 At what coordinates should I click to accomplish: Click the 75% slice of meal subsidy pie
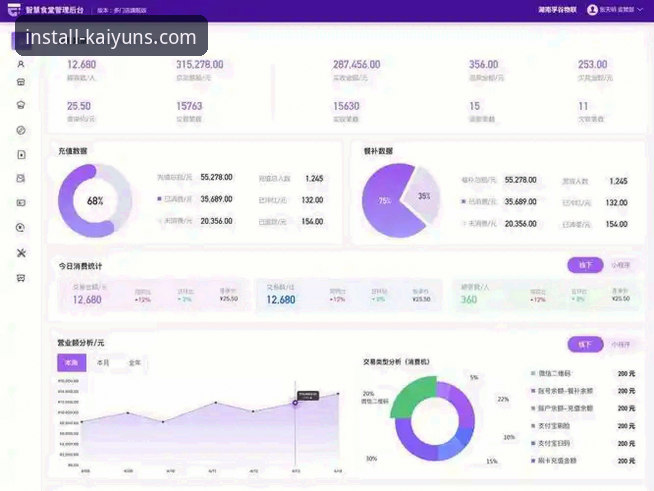(384, 201)
